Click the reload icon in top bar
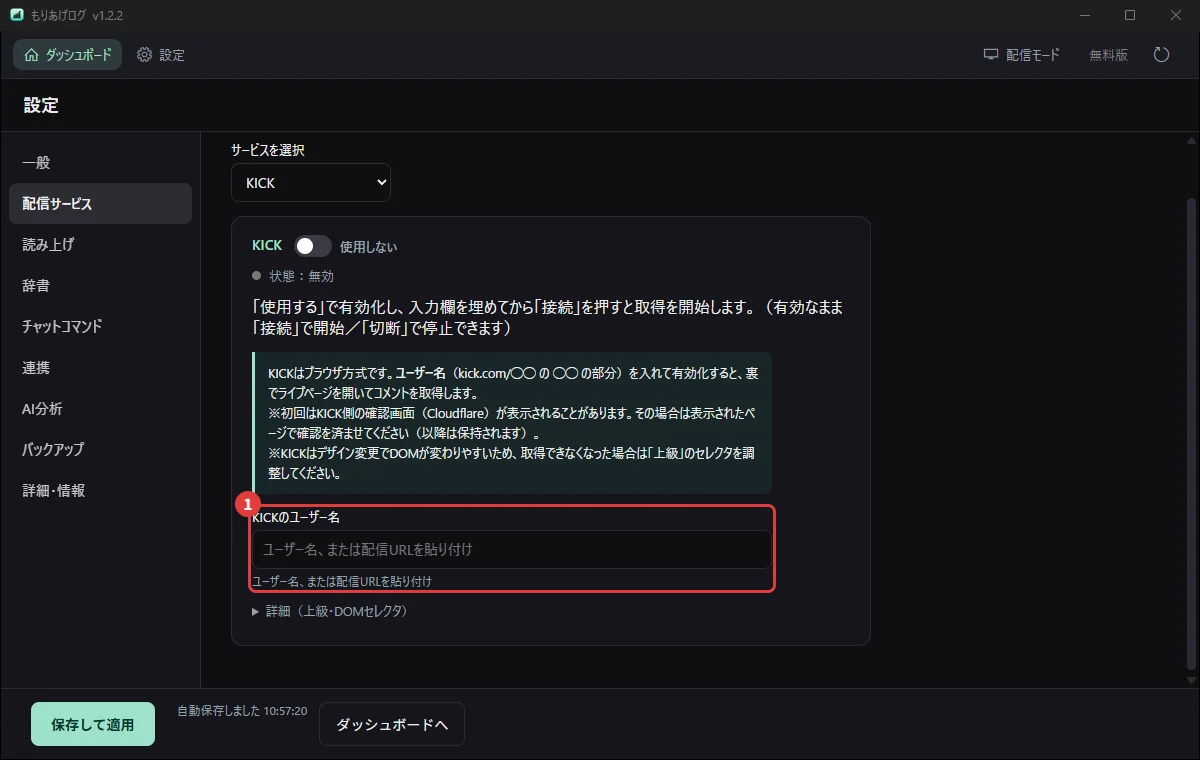Image resolution: width=1200 pixels, height=760 pixels. (x=1161, y=55)
